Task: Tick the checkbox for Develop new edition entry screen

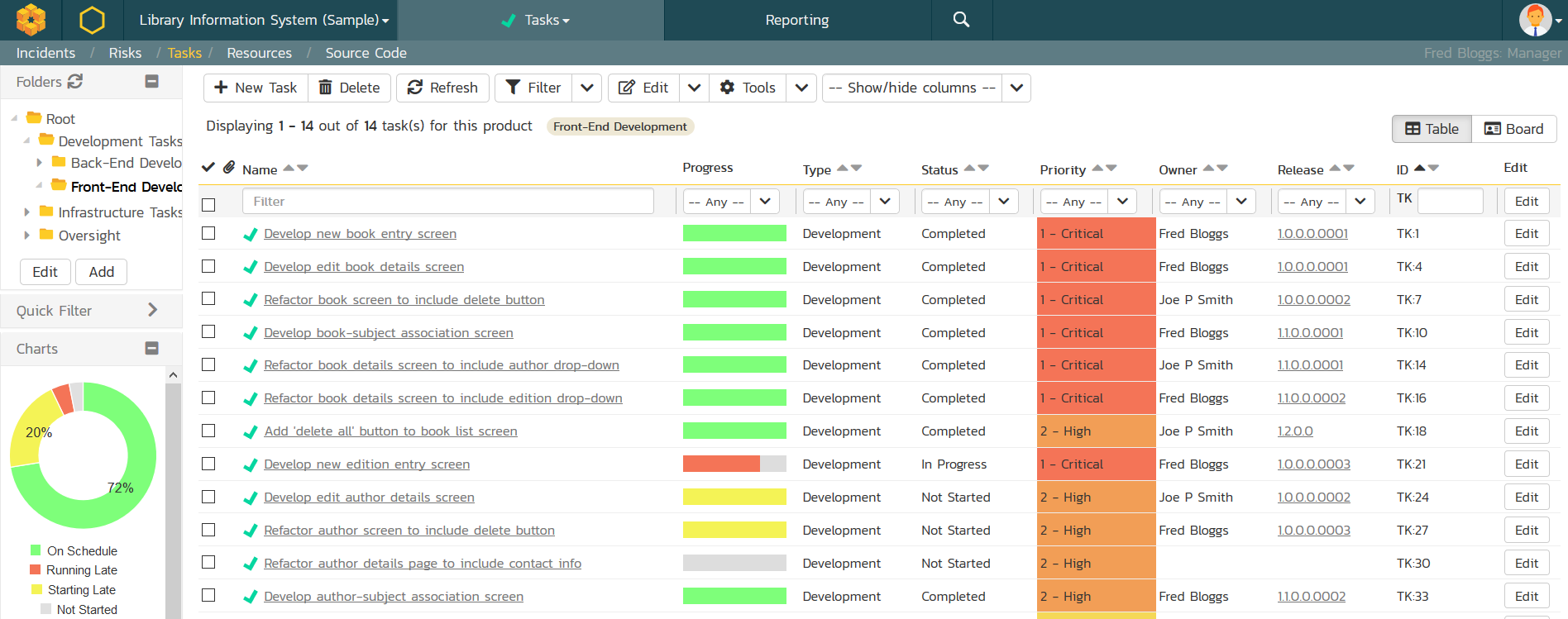Action: (208, 464)
